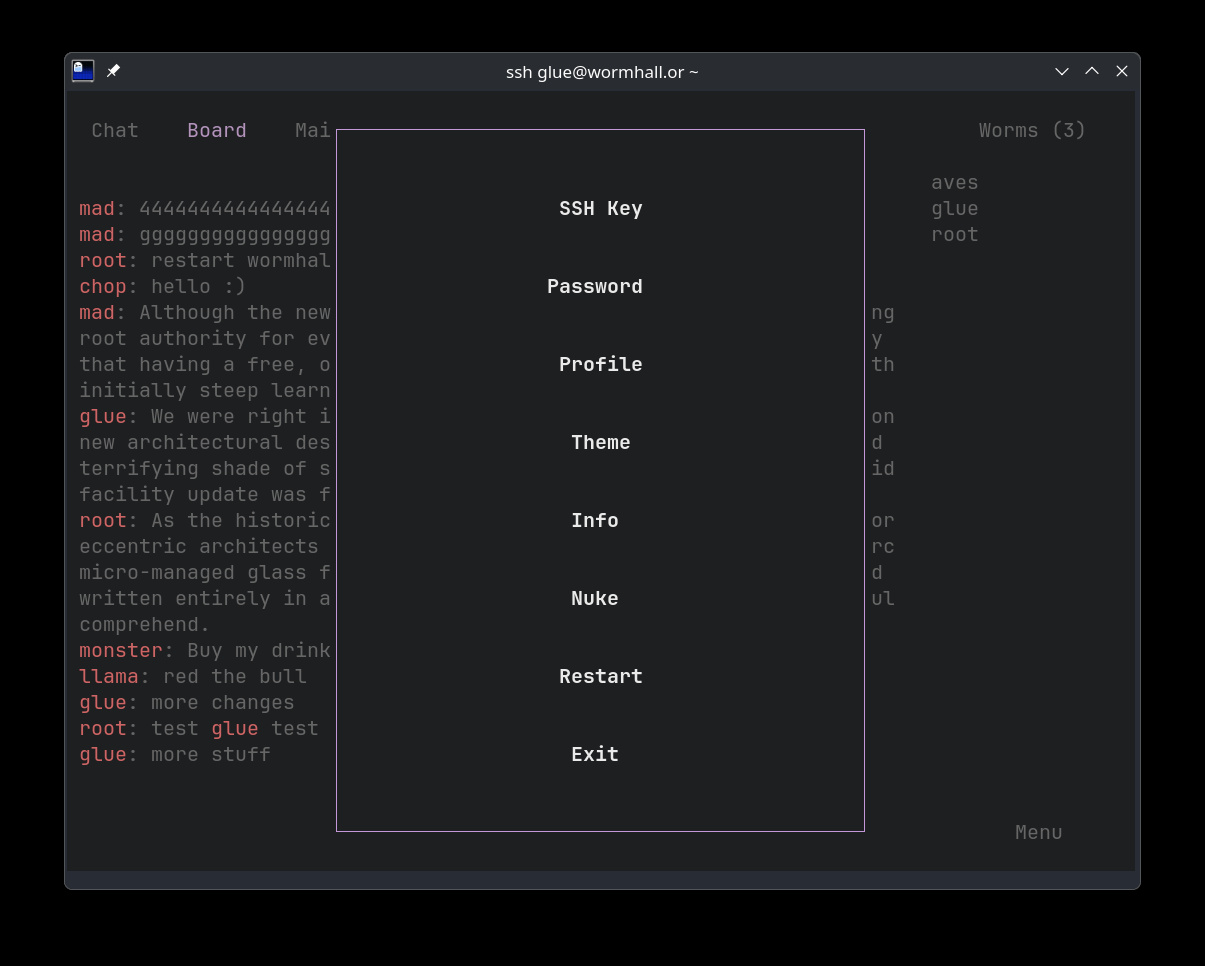The width and height of the screenshot is (1205, 966).
Task: Click the monster username in chat
Action: [121, 650]
